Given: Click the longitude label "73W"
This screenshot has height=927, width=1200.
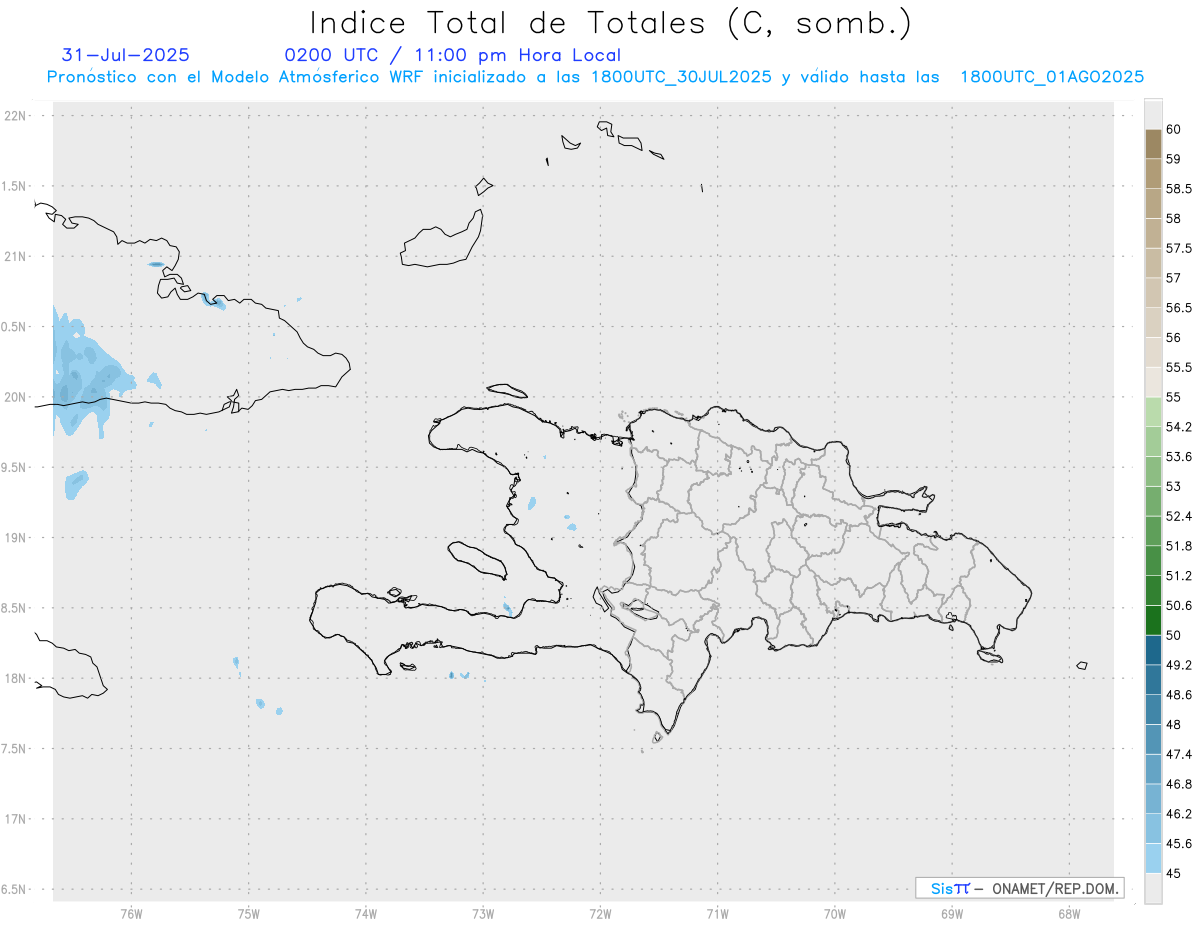Looking at the screenshot, I should click(x=483, y=913).
